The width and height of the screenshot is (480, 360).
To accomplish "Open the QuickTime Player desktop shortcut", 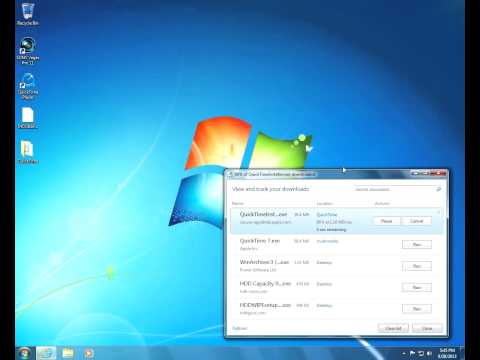I will (28, 86).
